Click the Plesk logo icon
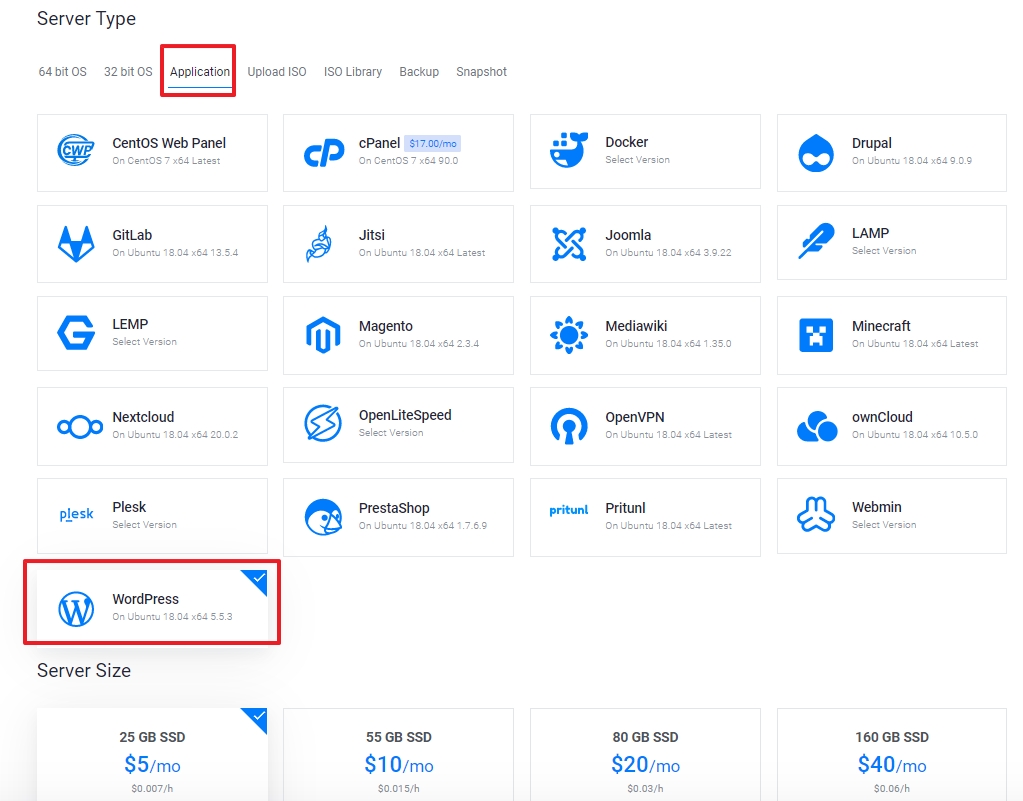 click(76, 514)
